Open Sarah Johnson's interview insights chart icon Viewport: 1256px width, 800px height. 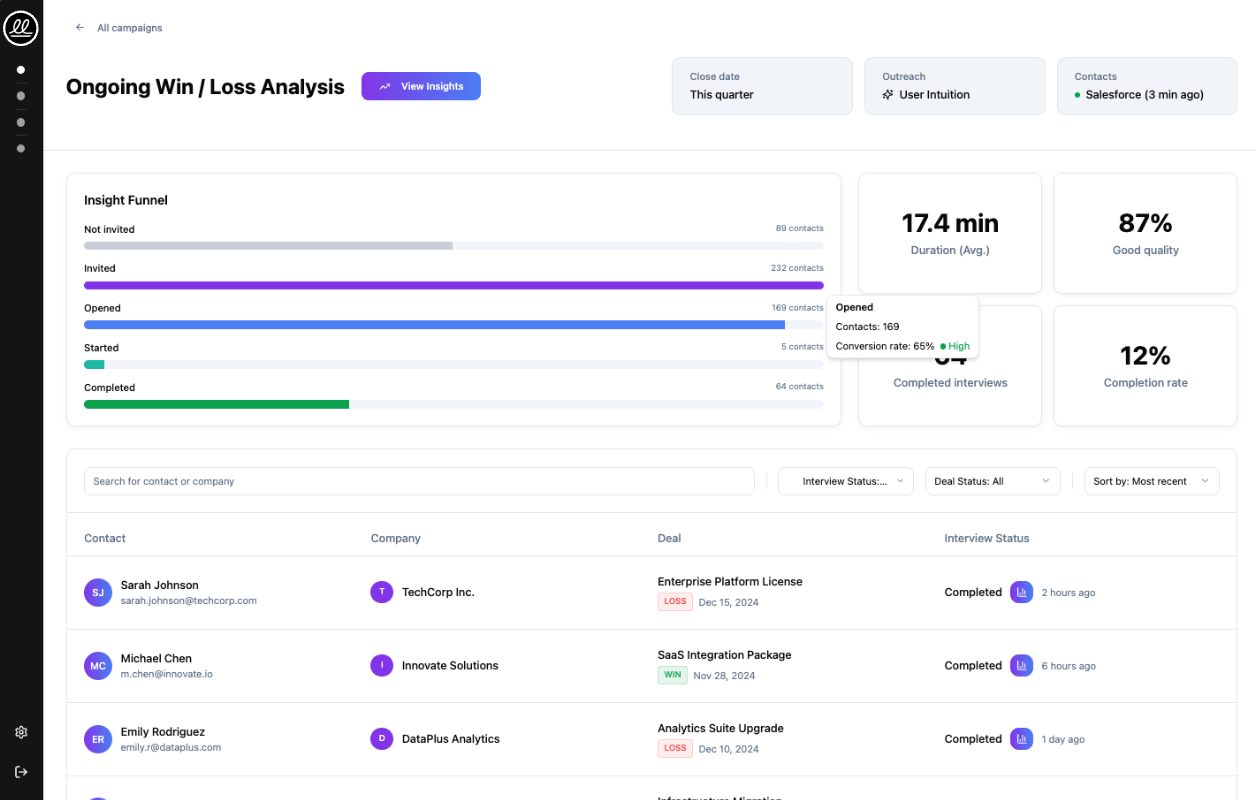1021,592
